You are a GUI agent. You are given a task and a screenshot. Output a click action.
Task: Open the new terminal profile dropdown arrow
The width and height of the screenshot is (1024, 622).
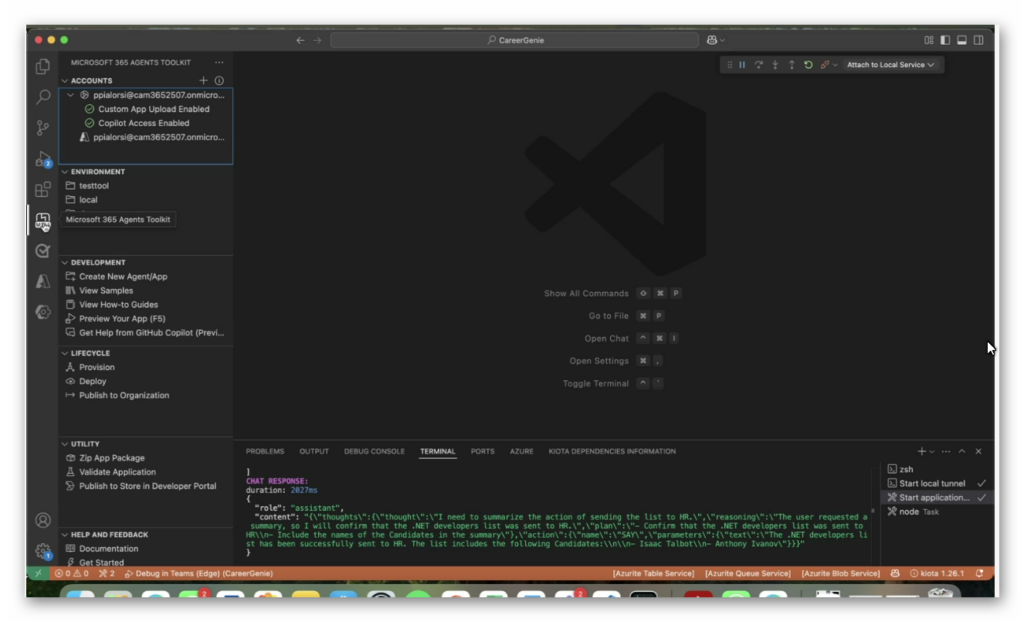(932, 451)
